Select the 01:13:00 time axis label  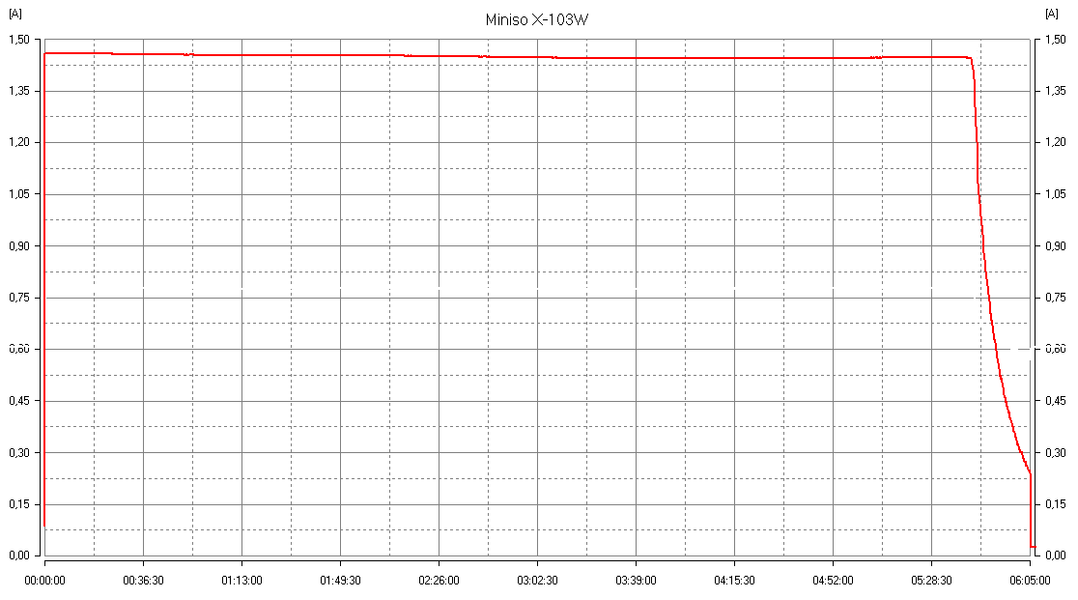click(242, 581)
